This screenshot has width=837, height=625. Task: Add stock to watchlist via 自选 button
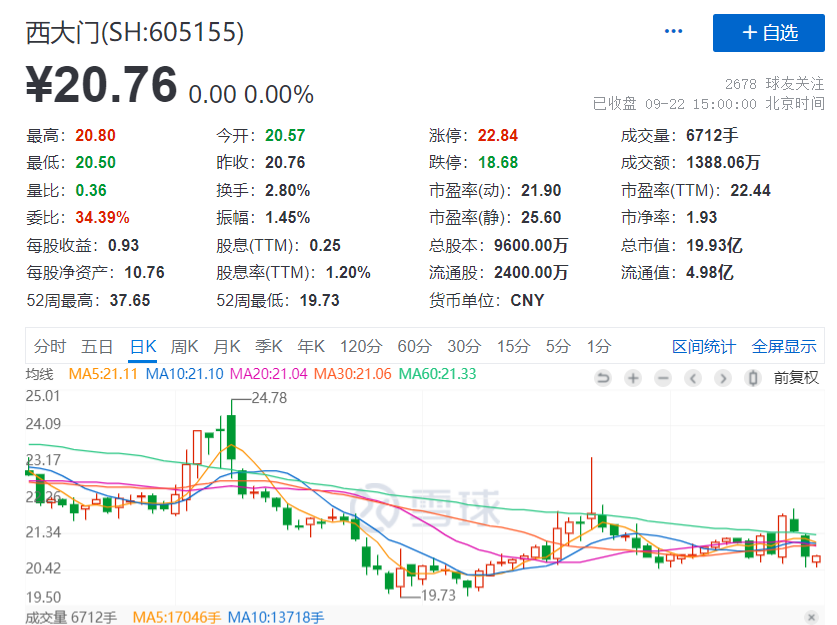[x=769, y=33]
